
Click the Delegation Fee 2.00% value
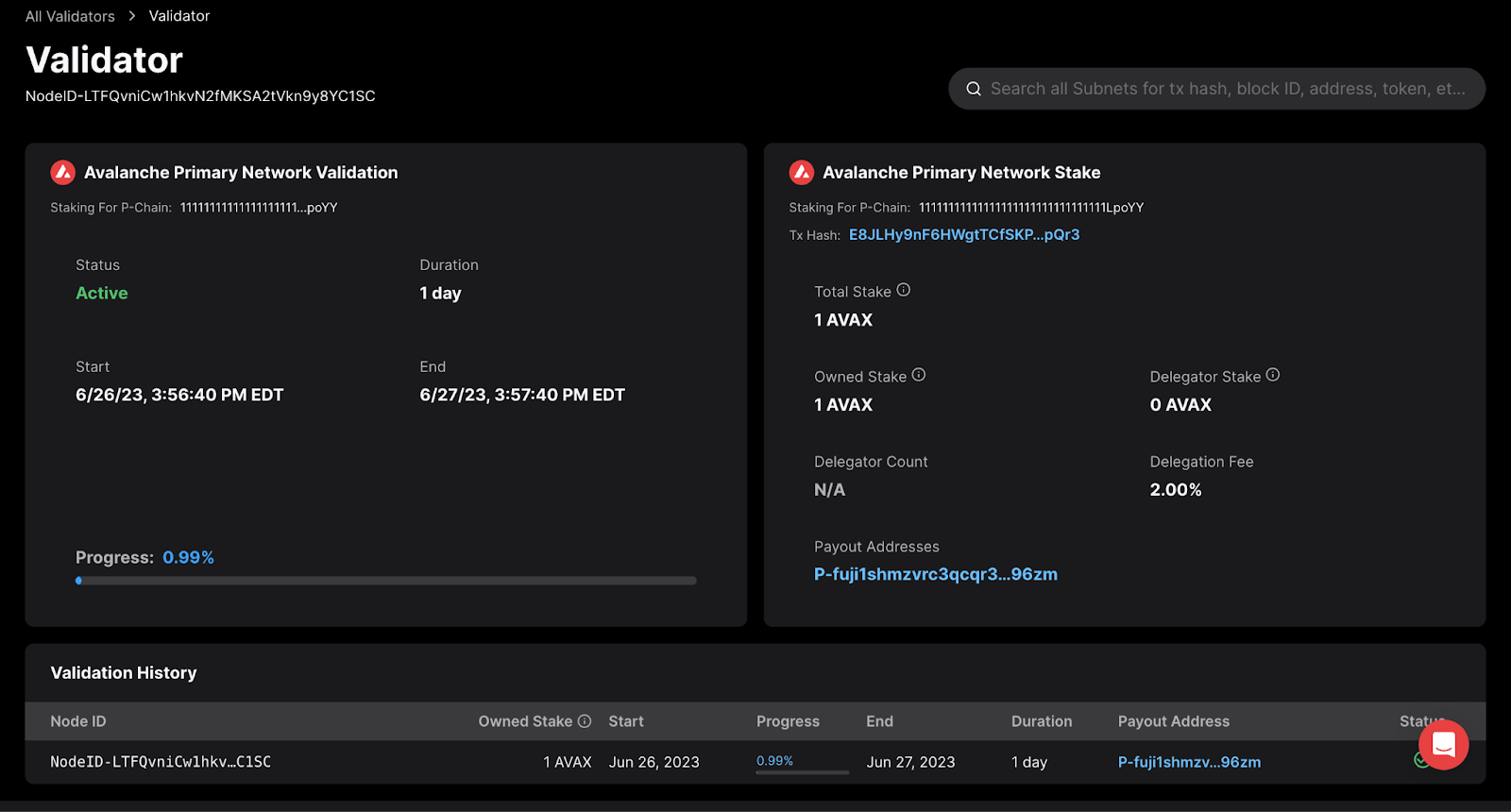(x=1176, y=489)
